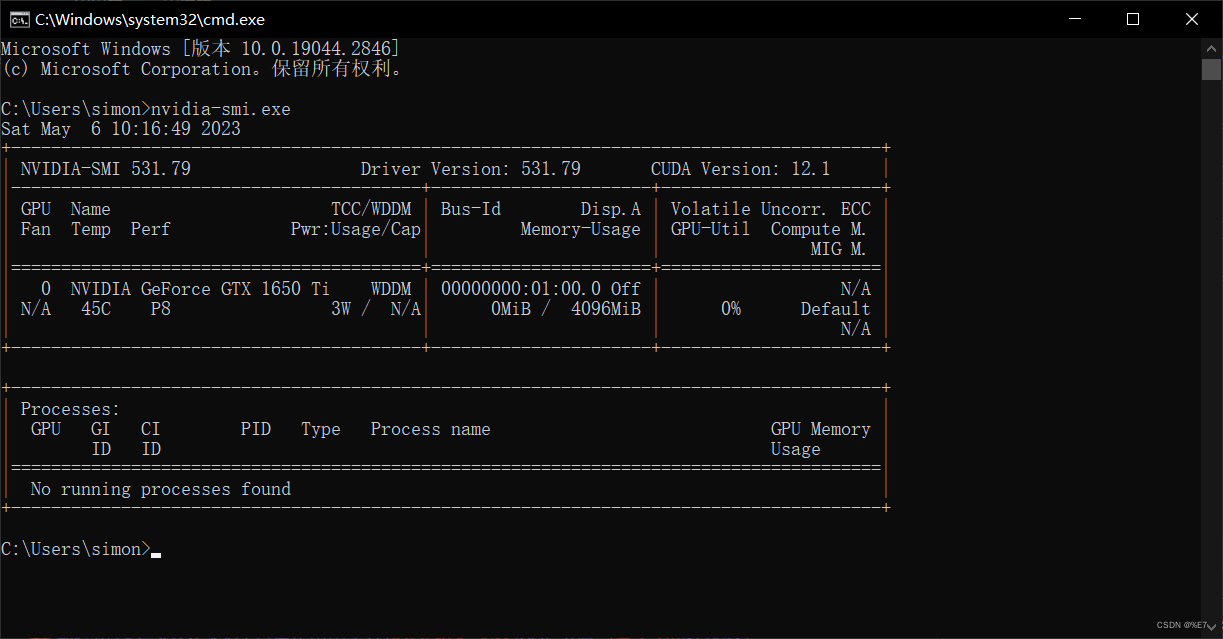
Task: Click the scrollbar up arrow
Action: tap(1211, 47)
